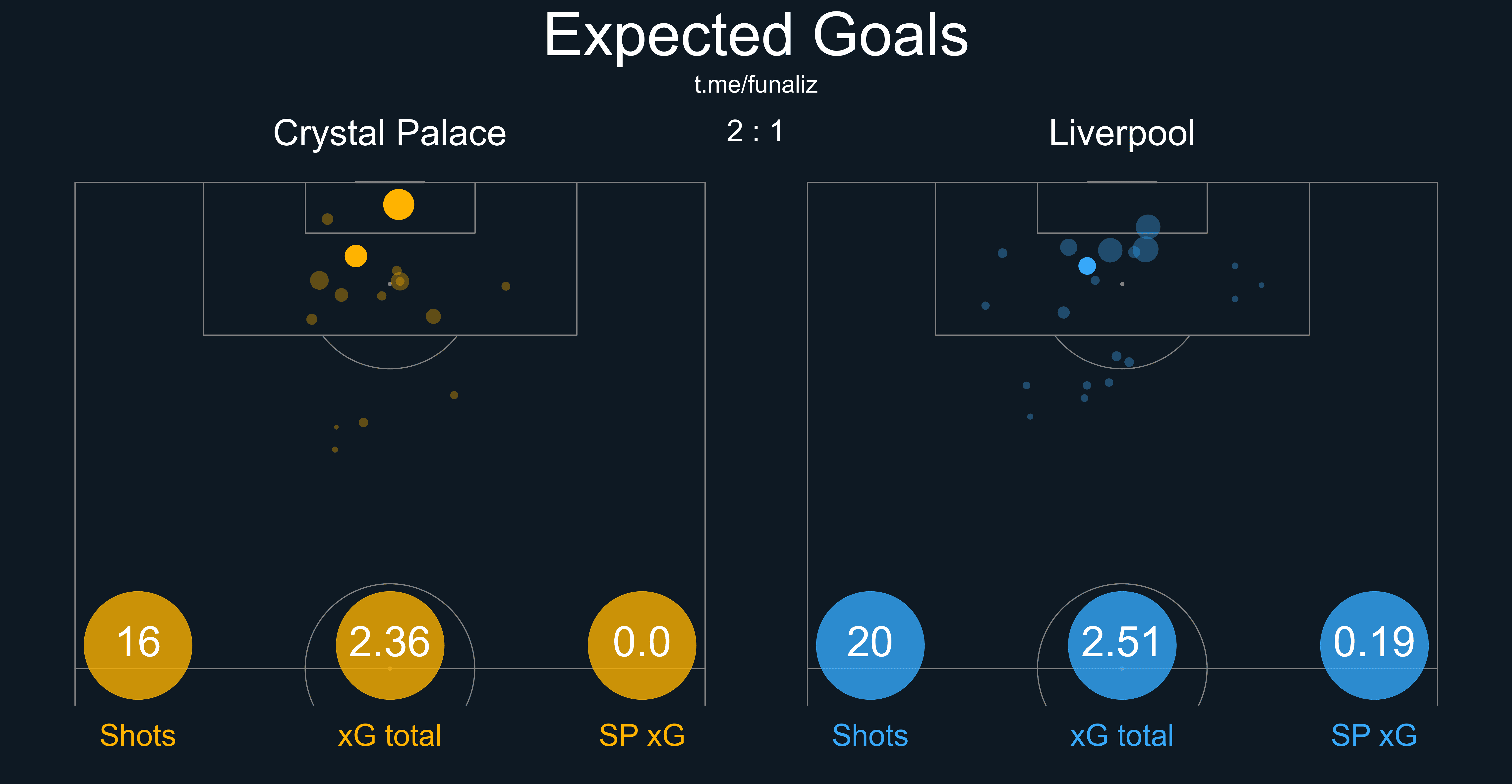Click Liverpool's 0.19 SP xG circle
The image size is (1512, 784).
pos(1374,645)
